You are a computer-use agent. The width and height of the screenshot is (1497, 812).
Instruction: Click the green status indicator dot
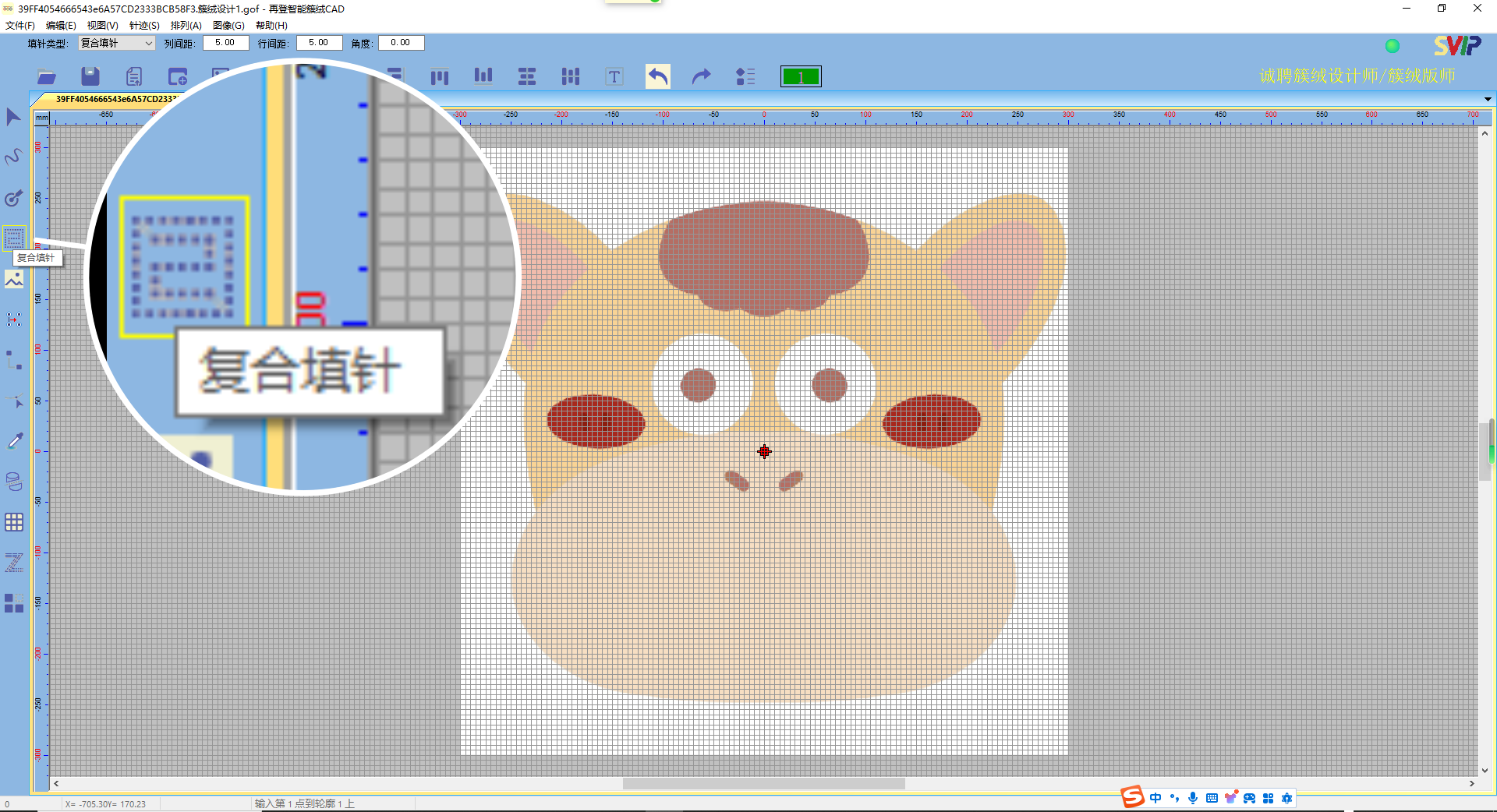[1393, 46]
